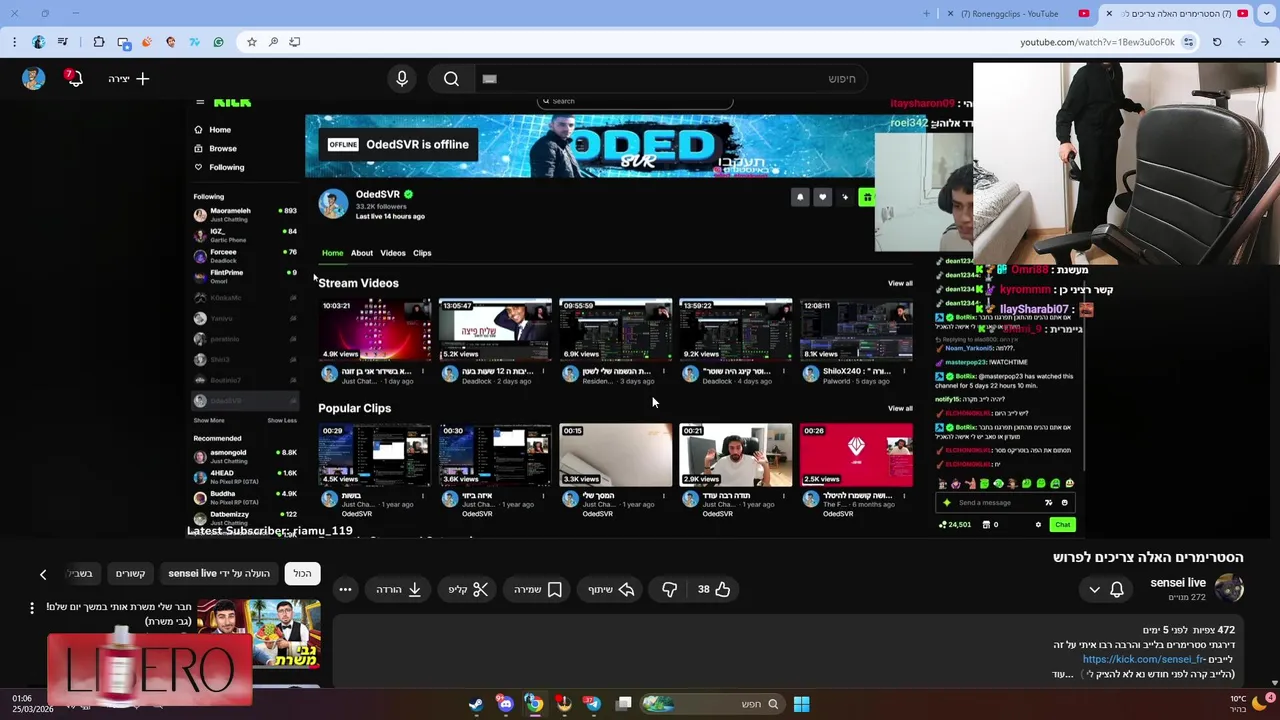This screenshot has height=720, width=1280.
Task: Open the media controls toolbar icon
Action: pyautogui.click(x=63, y=42)
